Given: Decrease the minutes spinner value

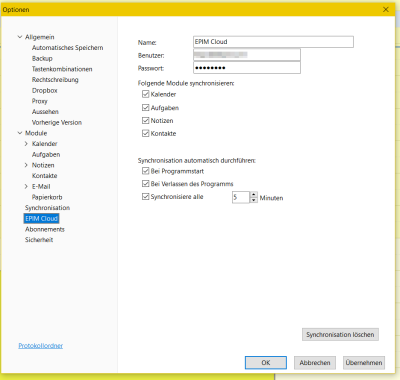Looking at the screenshot, I should (x=254, y=200).
